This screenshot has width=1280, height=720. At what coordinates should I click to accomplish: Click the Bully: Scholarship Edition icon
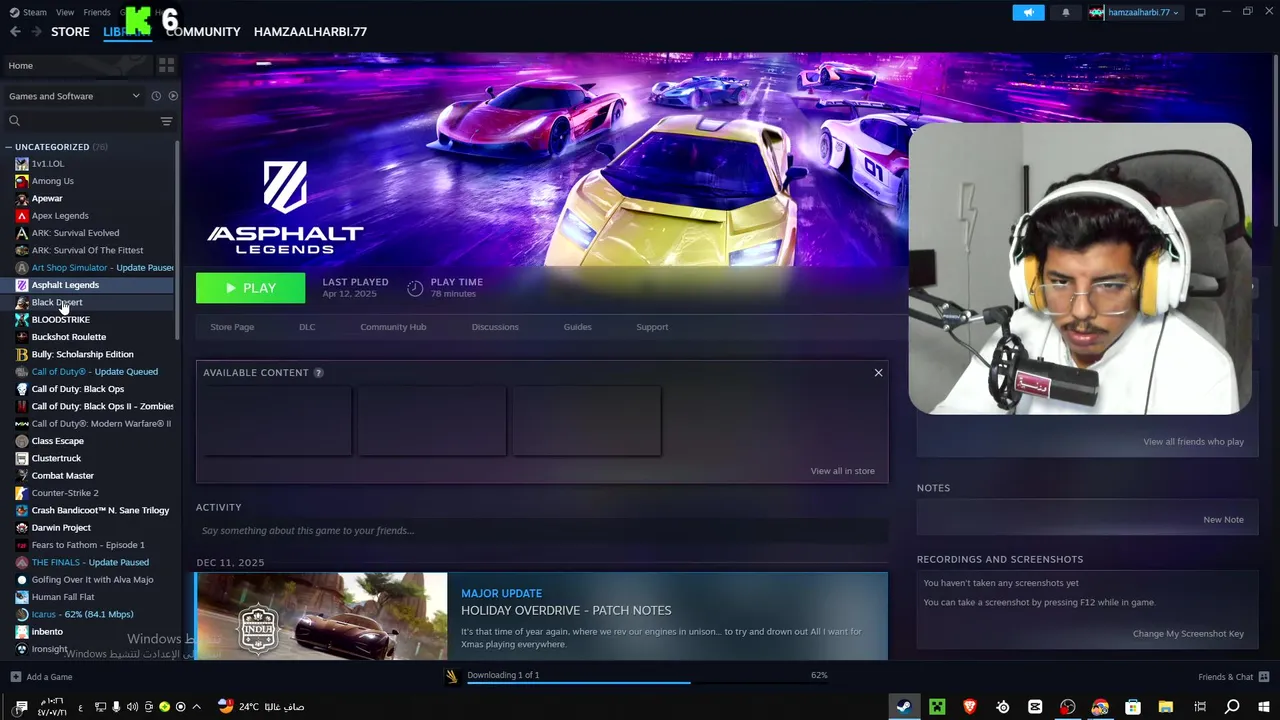(22, 354)
